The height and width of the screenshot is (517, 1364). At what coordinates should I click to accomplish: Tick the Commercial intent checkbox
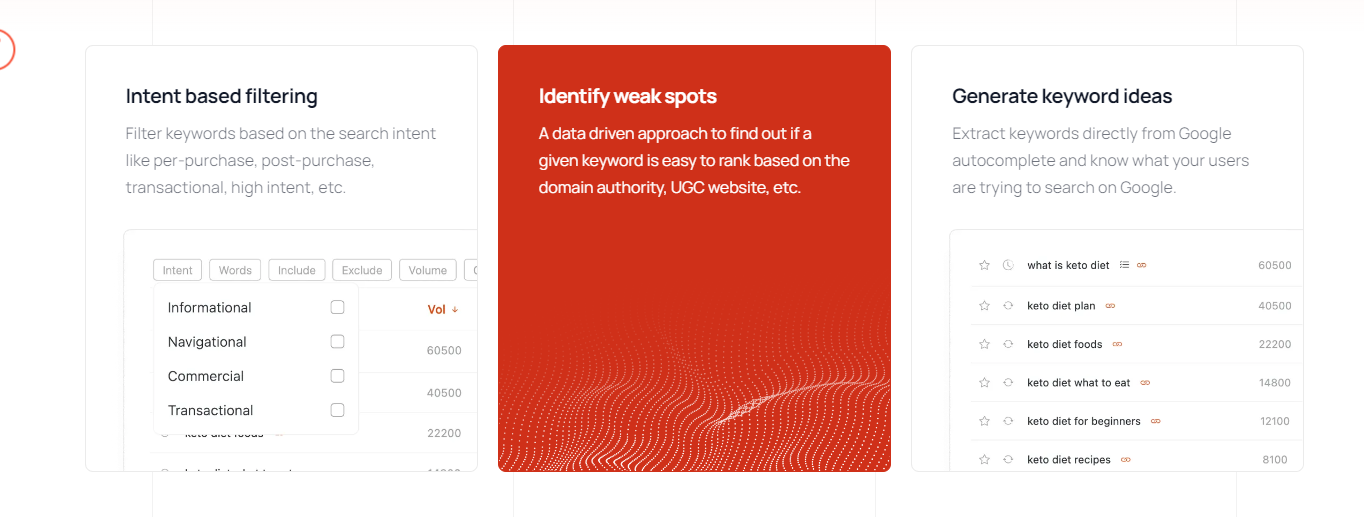(x=337, y=376)
